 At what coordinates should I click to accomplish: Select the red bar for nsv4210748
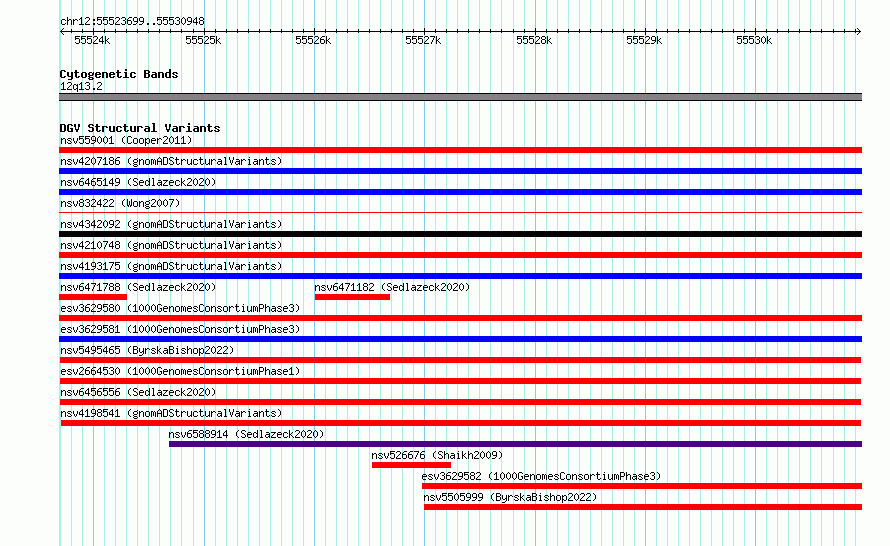pyautogui.click(x=460, y=255)
